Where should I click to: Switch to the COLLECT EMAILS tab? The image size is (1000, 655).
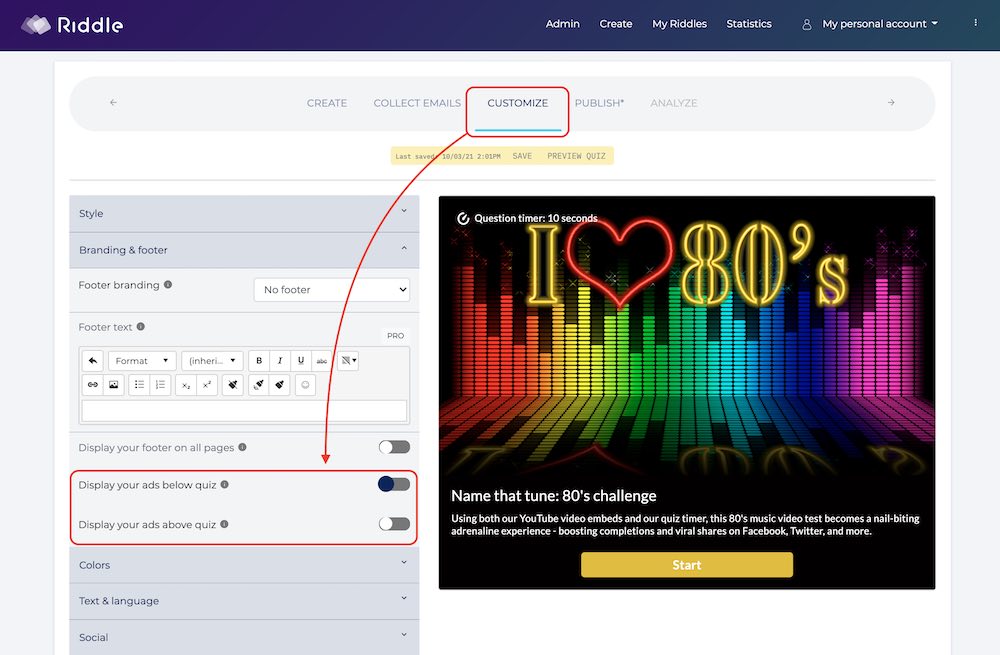(x=417, y=103)
